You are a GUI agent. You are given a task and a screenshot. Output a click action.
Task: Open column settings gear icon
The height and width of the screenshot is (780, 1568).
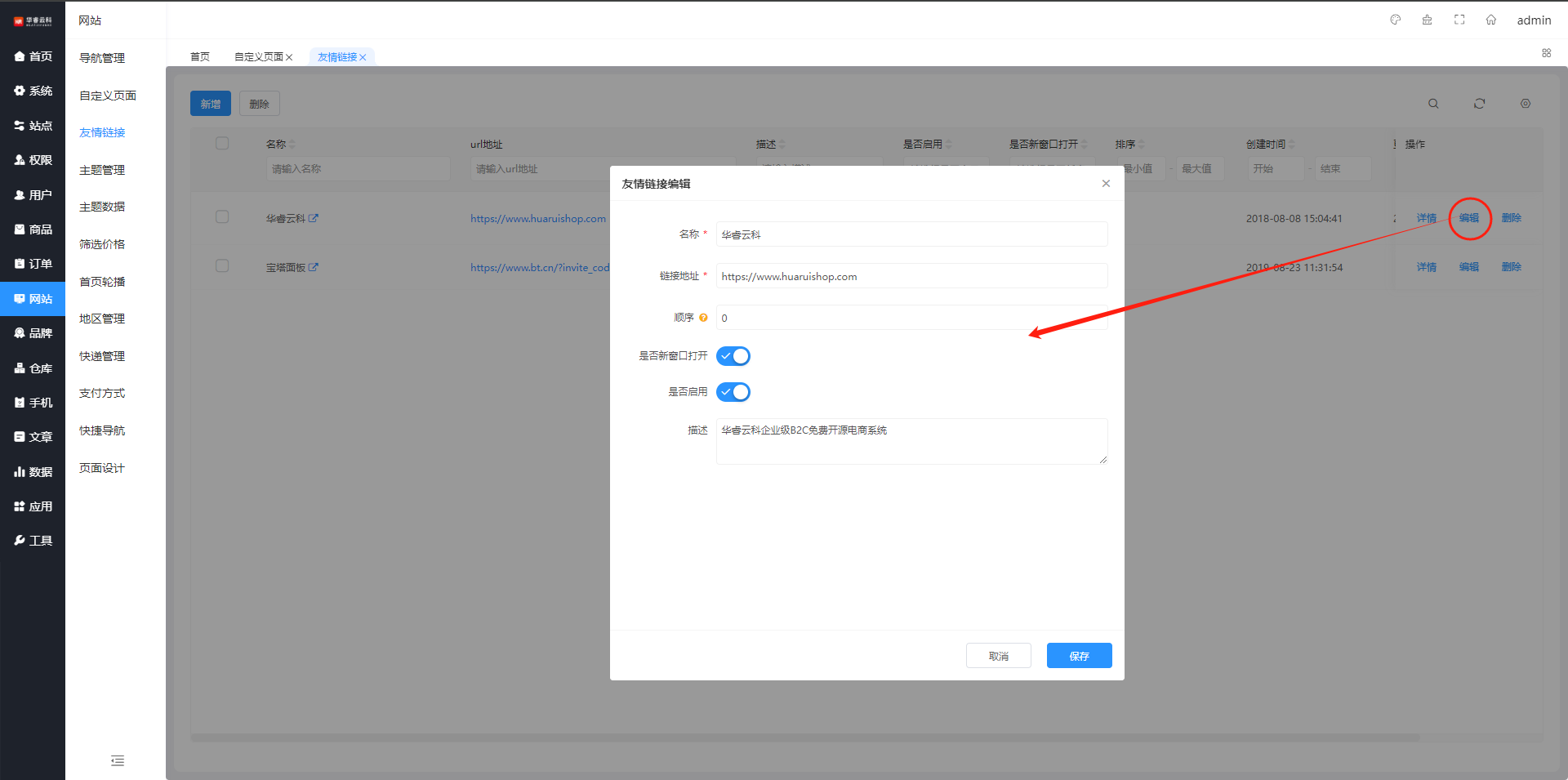(1525, 104)
